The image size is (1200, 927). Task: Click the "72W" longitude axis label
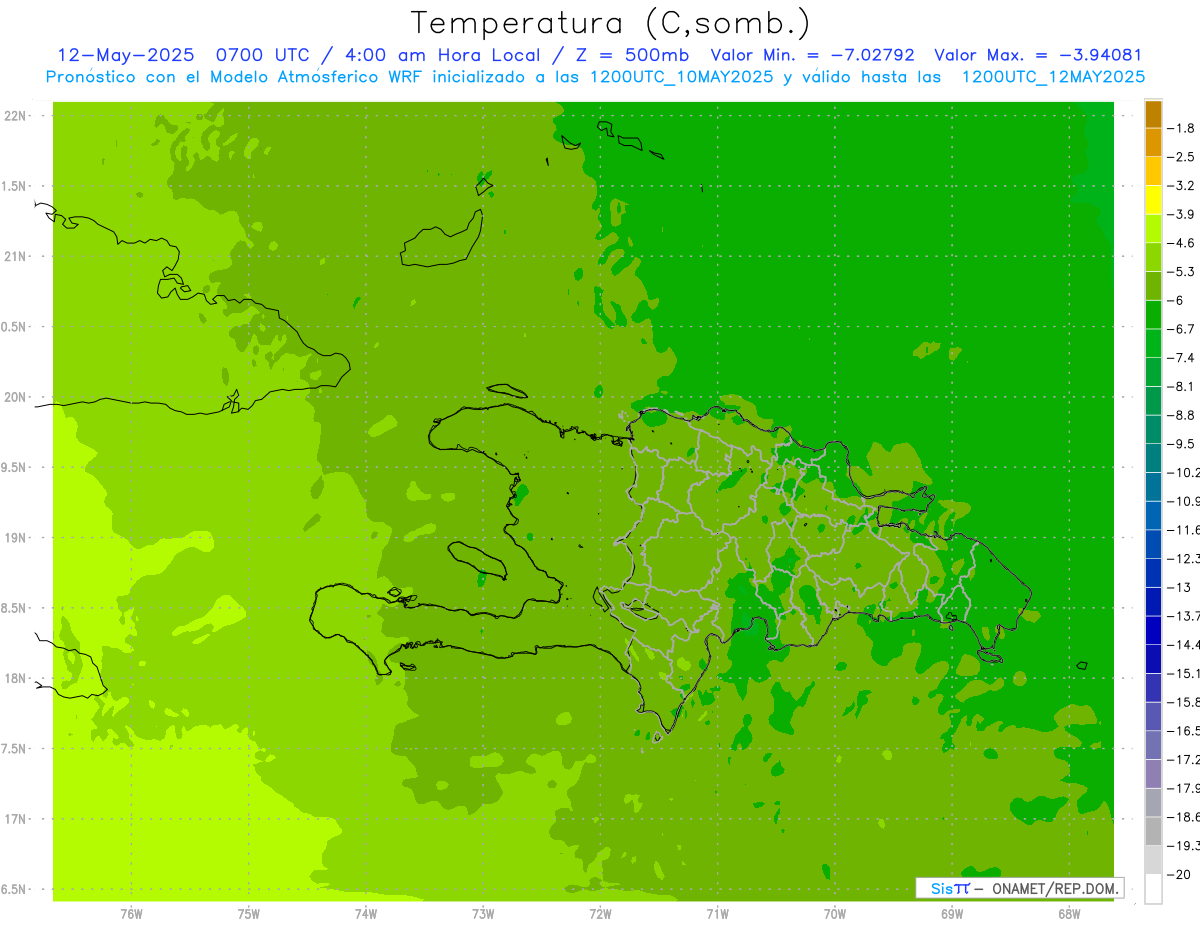pos(600,913)
